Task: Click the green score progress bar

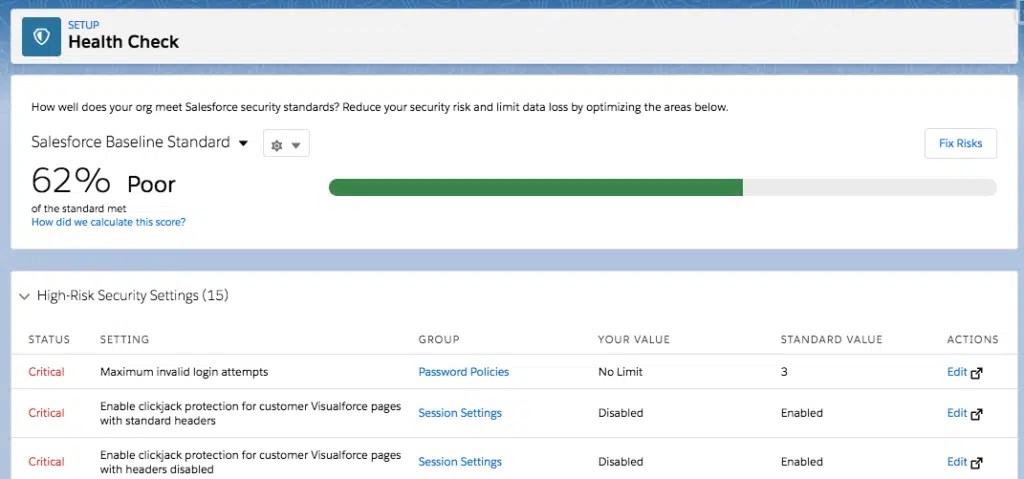Action: pyautogui.click(x=536, y=188)
